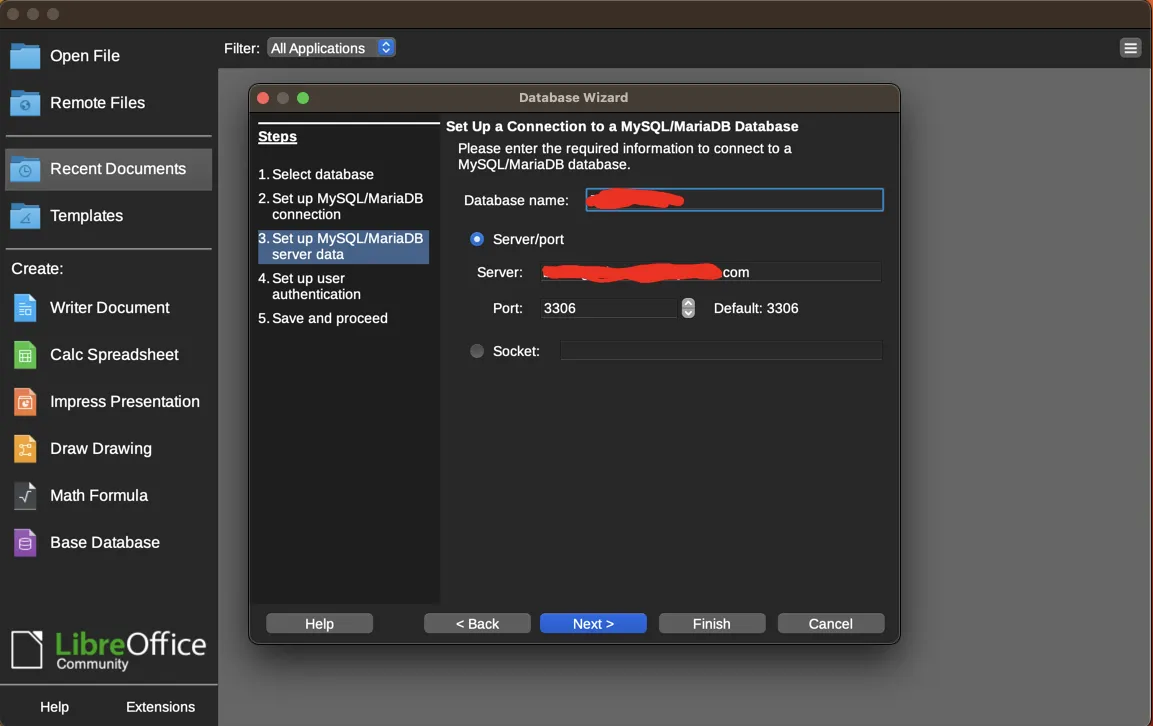Click Extensions at the sidebar bottom
This screenshot has width=1153, height=726.
[x=160, y=707]
